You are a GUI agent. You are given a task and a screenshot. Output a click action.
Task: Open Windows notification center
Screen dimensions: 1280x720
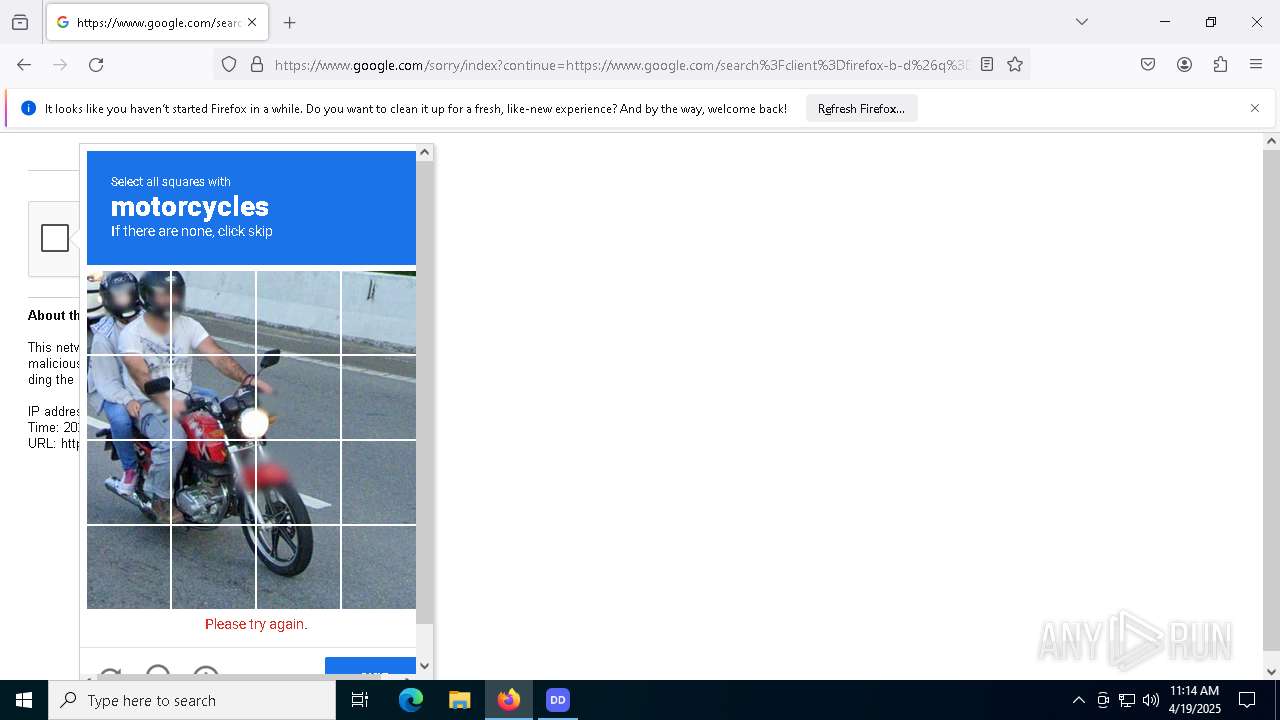pos(1247,700)
